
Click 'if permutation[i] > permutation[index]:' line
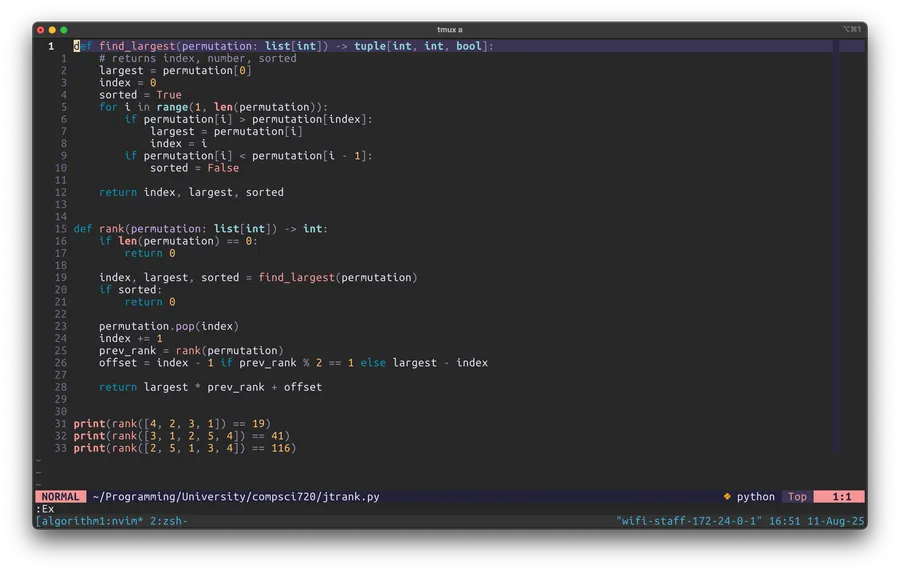[249, 119]
